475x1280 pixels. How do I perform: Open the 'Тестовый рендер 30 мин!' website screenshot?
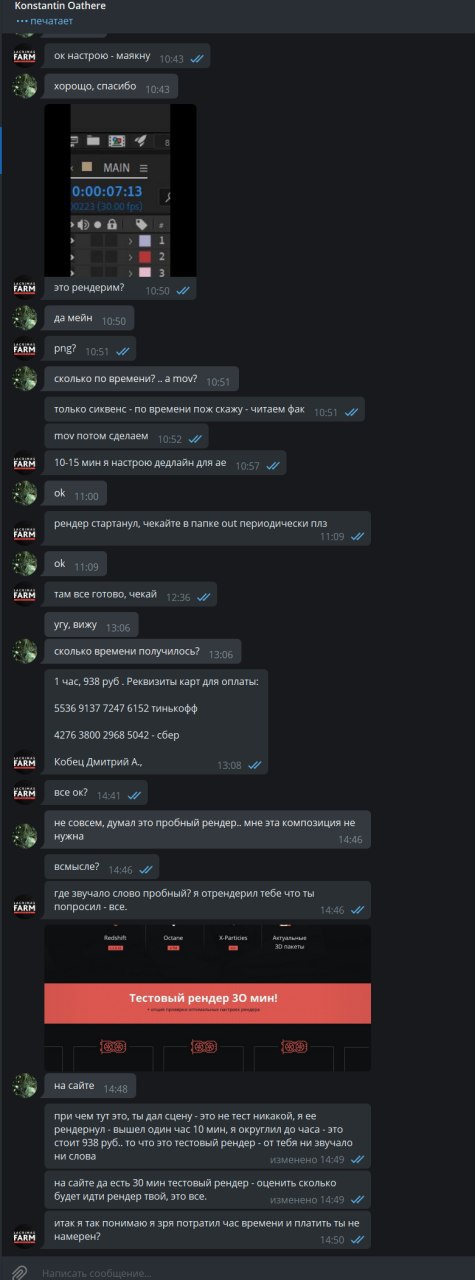[x=207, y=997]
